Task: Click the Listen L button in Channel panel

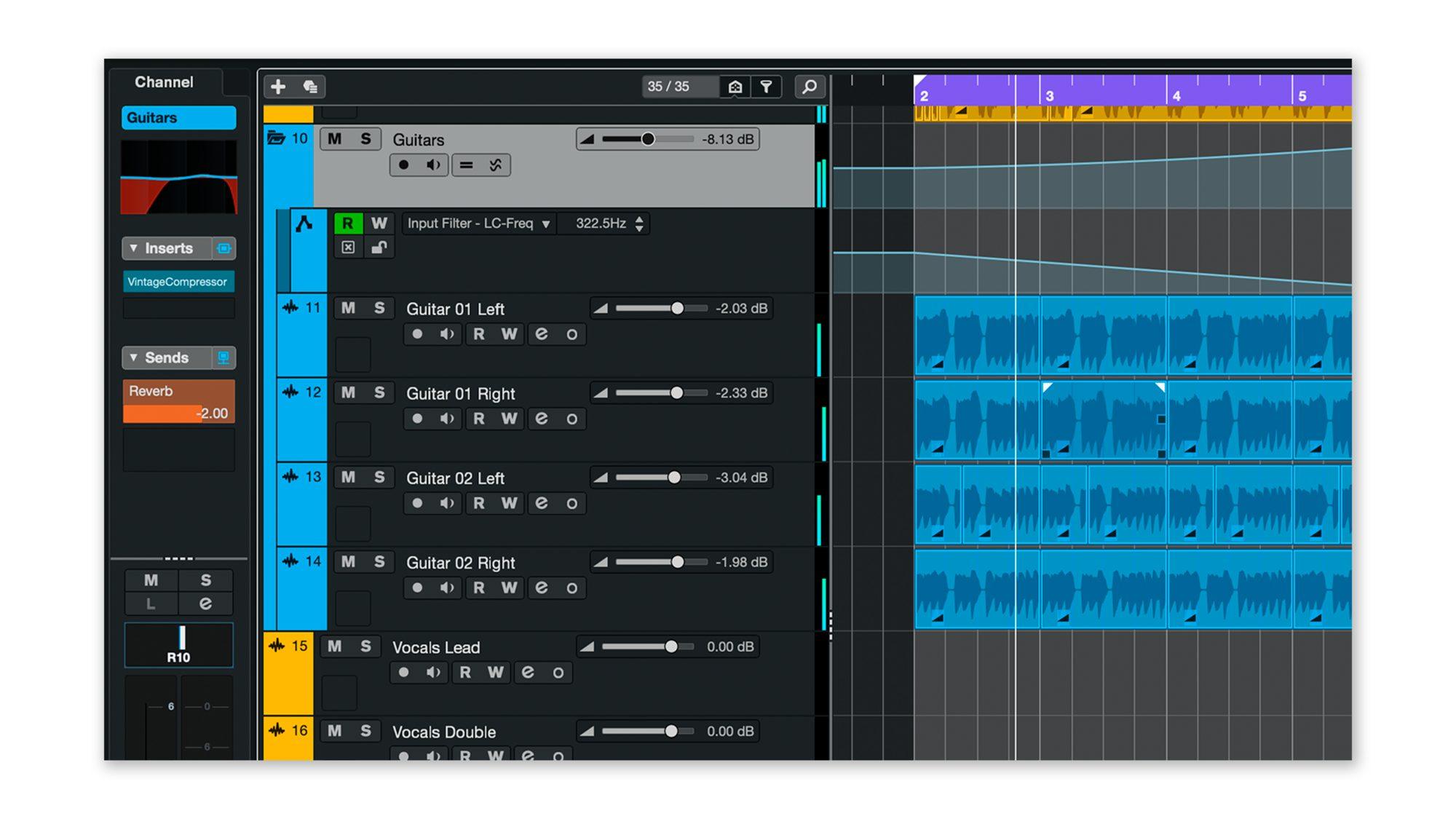Action: point(151,604)
